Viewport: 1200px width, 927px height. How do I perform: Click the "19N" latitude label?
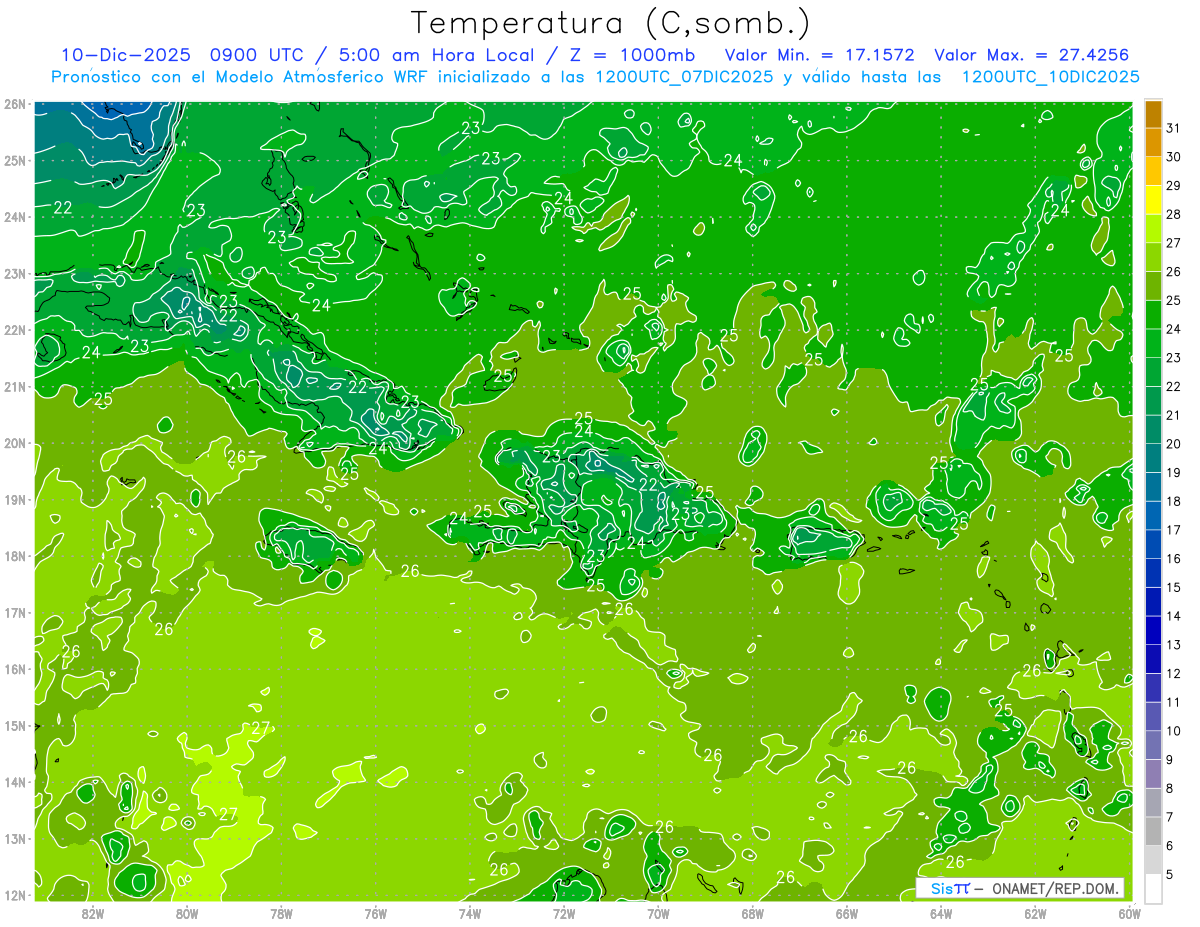pos(14,499)
